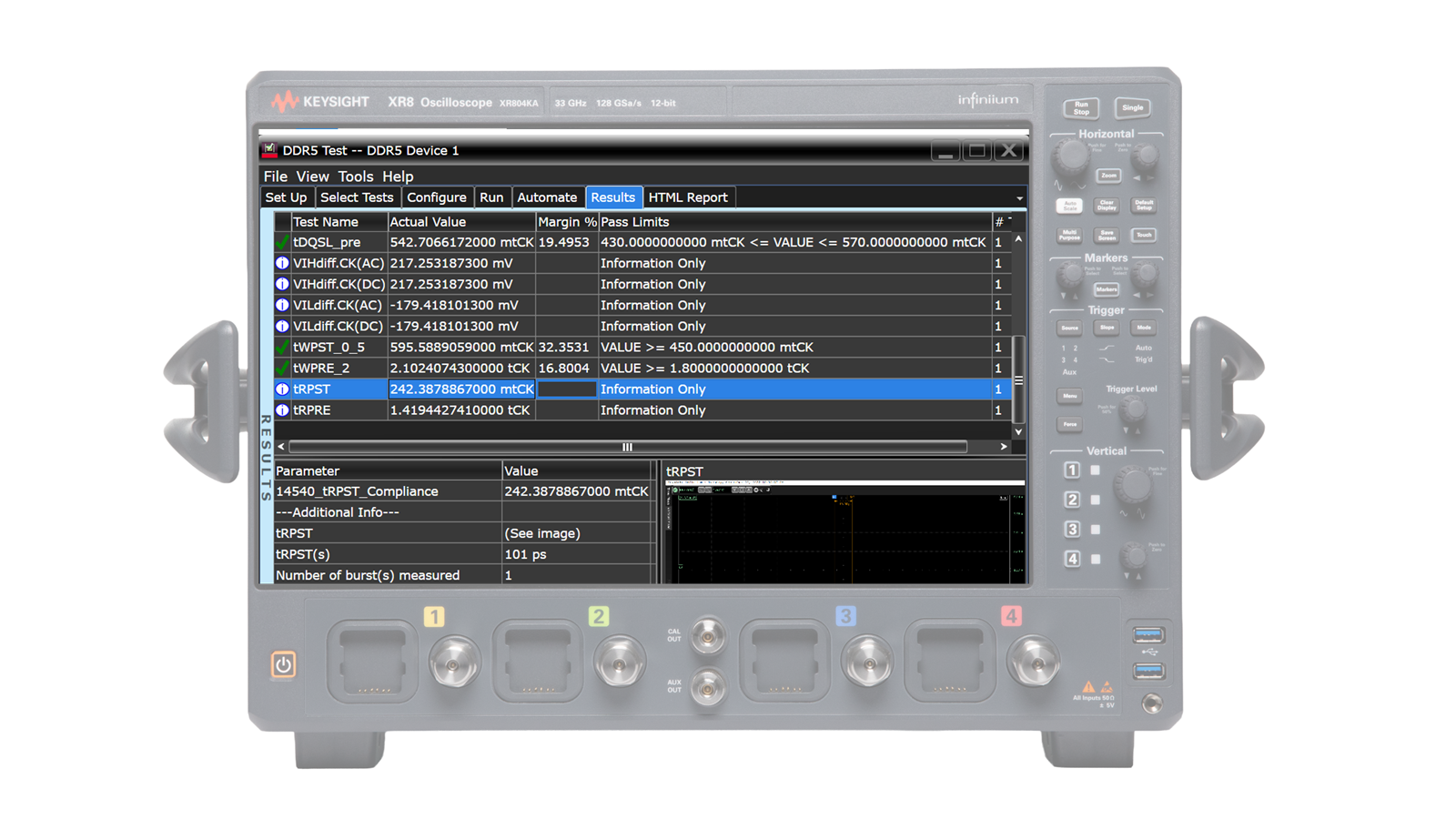The image size is (1456, 819).
Task: Click the info icon beside VIHdiff.CK(AC)
Action: click(280, 263)
